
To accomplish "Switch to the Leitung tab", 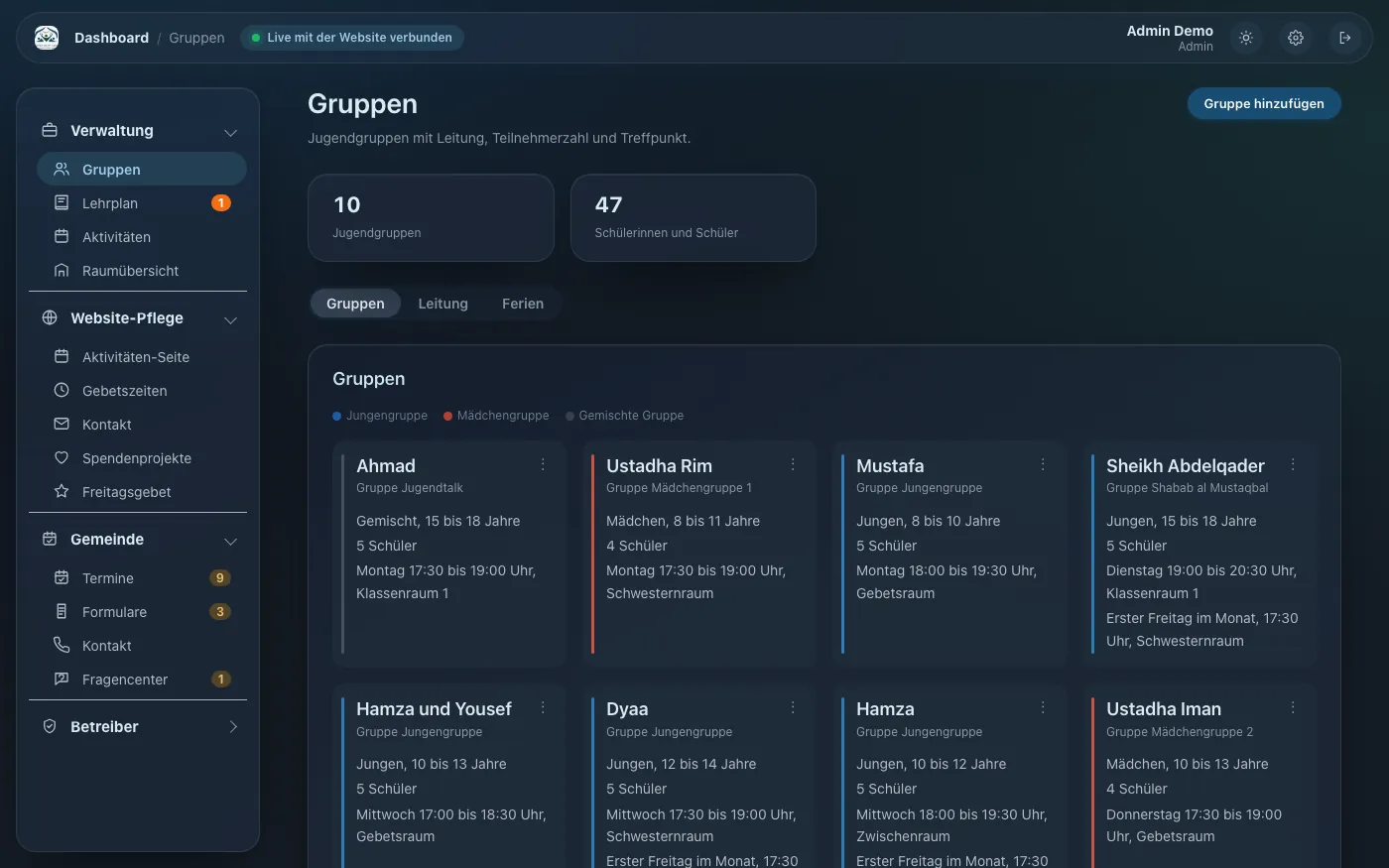I will [x=442, y=304].
